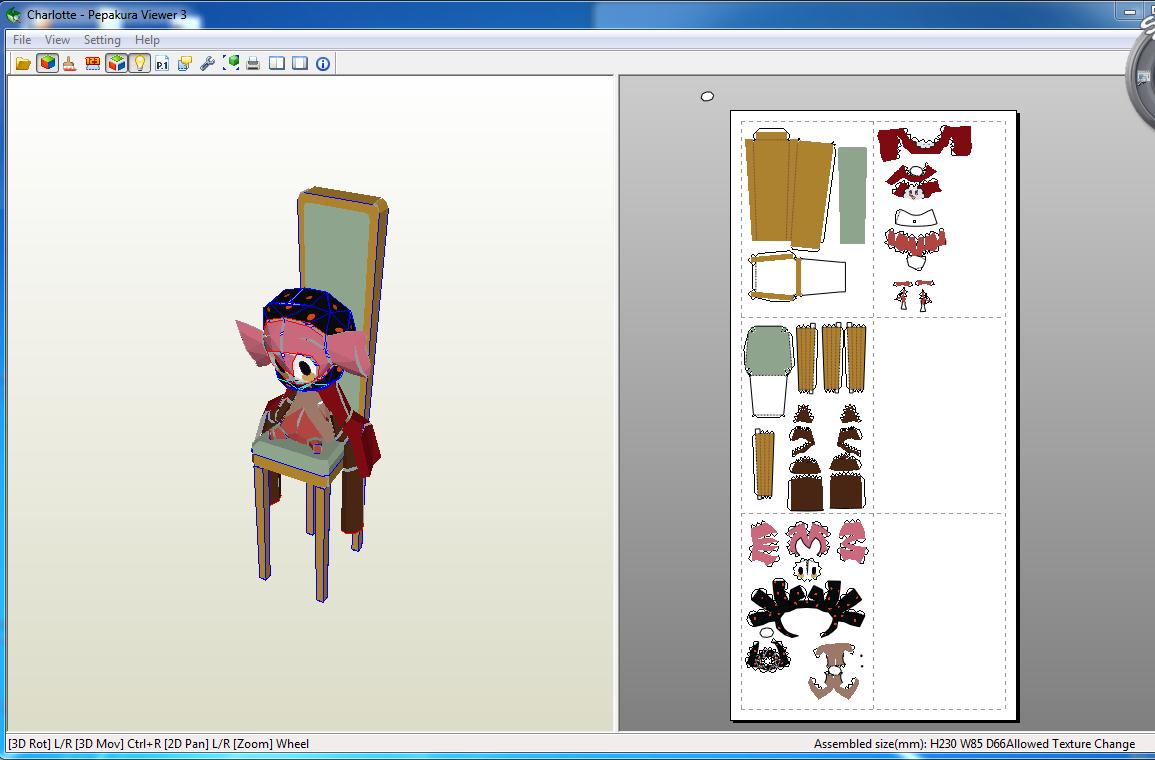Screen dimensions: 1155x760
Task: Select the split two-pane layout icon
Action: pos(277,63)
